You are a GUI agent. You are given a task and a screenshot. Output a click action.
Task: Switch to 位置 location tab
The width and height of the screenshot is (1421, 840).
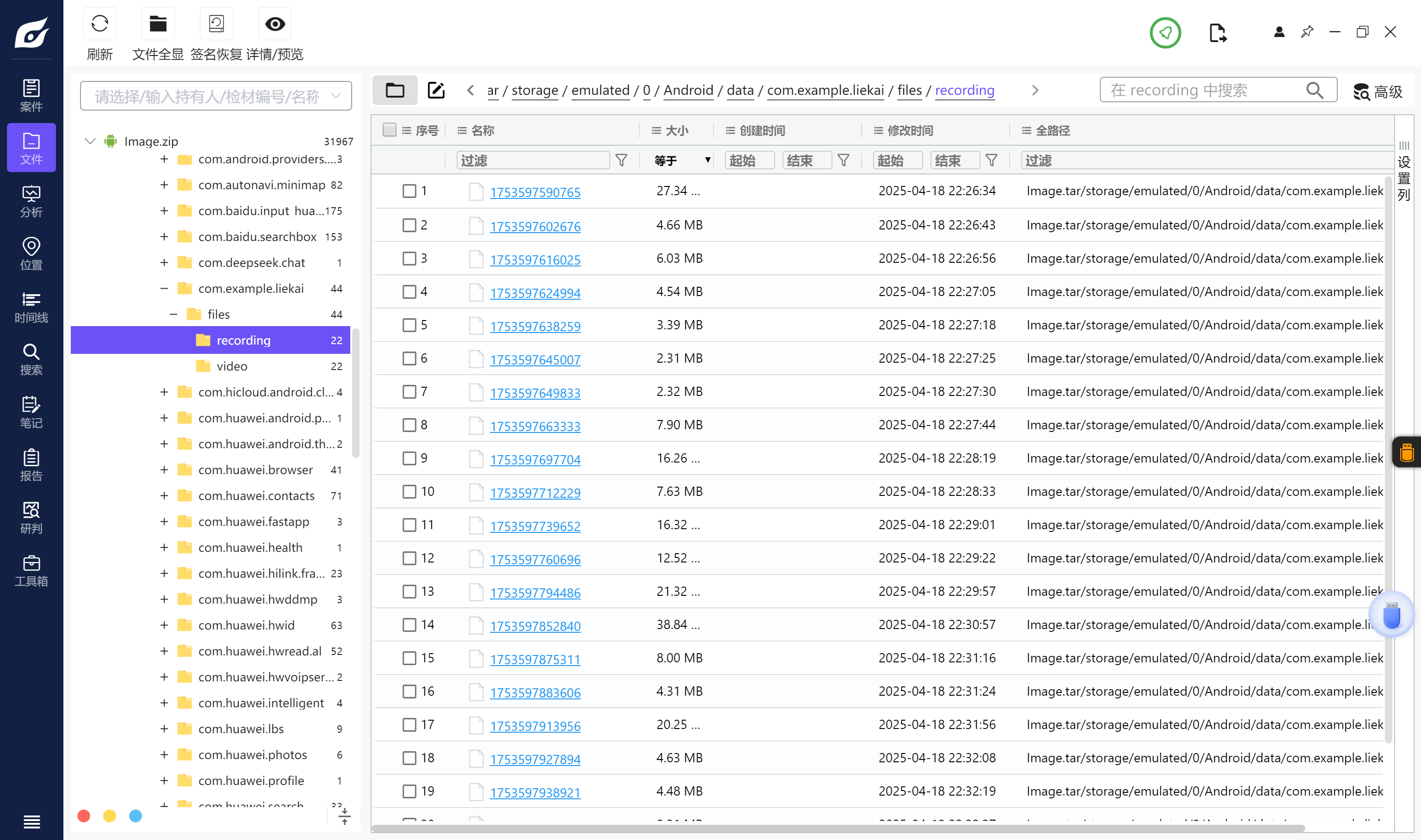coord(31,253)
